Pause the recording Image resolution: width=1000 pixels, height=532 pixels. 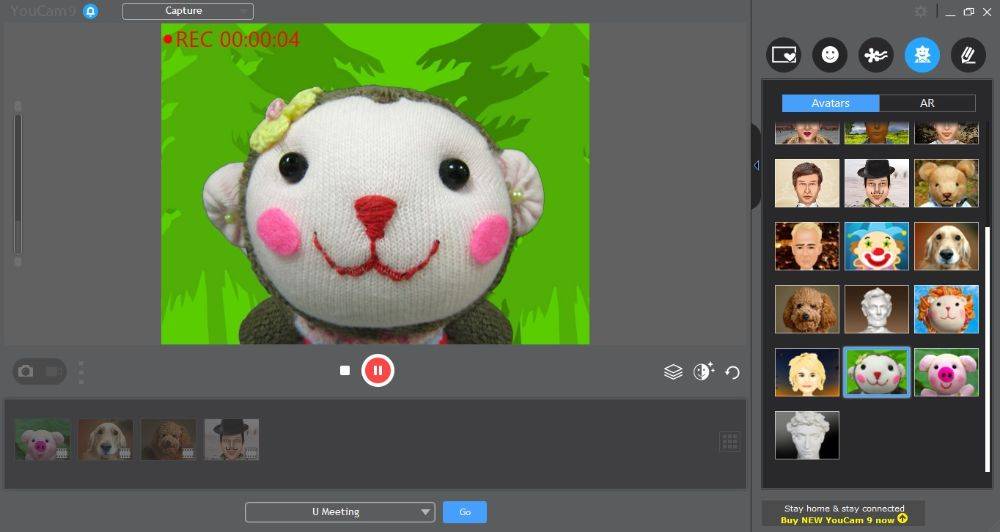[378, 371]
